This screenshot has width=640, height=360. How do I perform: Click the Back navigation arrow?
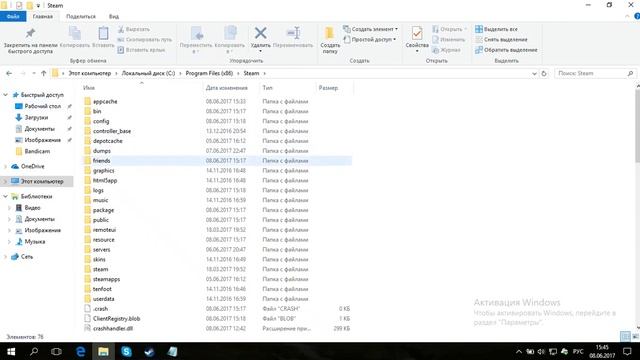pyautogui.click(x=9, y=73)
